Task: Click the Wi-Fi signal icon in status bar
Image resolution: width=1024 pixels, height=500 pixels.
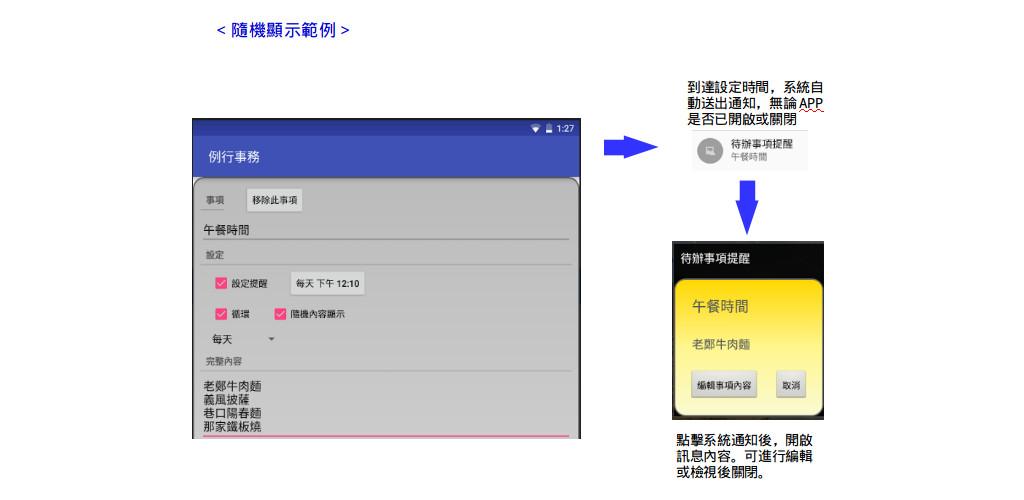Action: [x=535, y=129]
